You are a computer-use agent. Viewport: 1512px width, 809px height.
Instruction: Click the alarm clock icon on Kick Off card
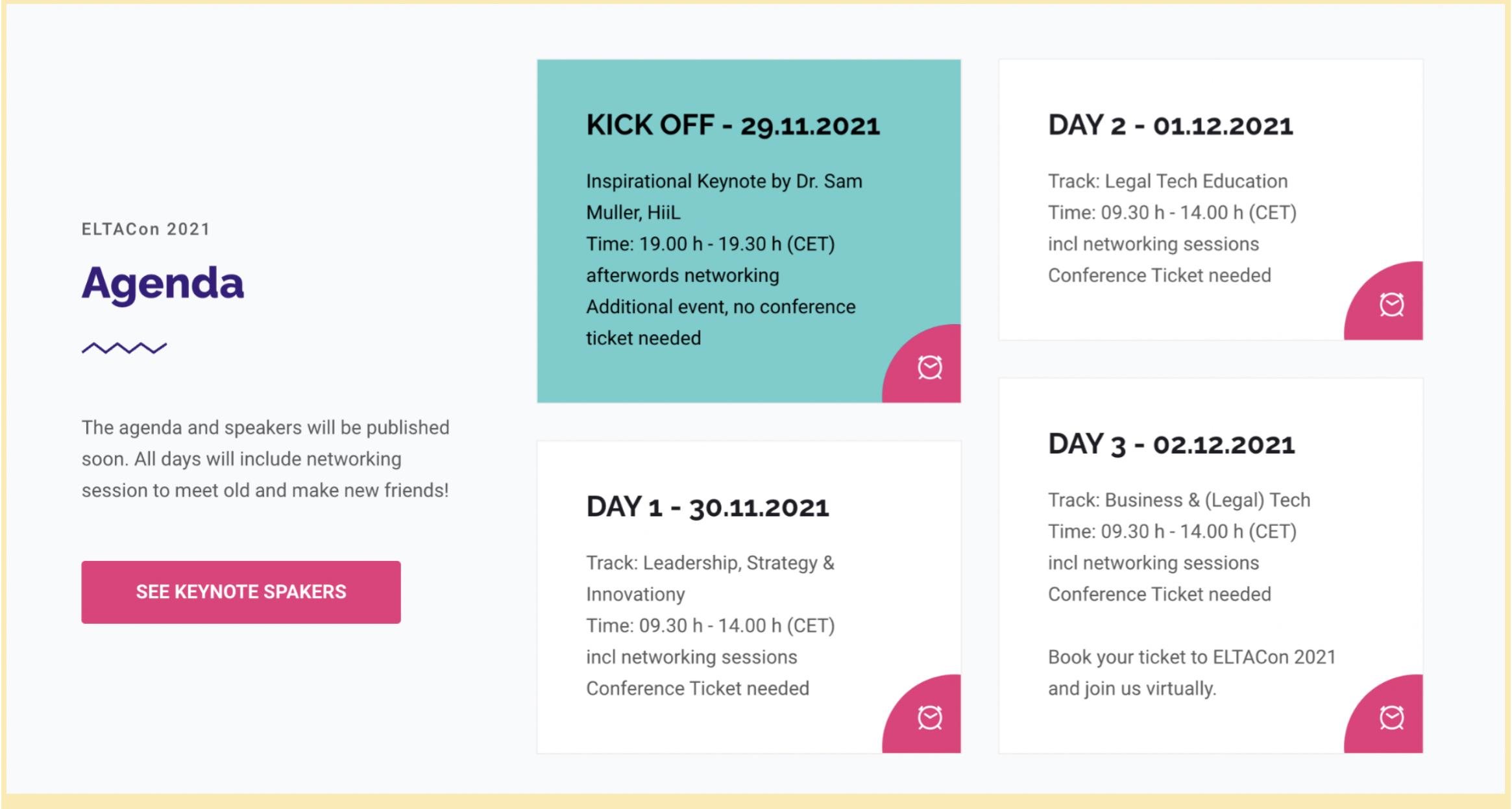pos(929,367)
